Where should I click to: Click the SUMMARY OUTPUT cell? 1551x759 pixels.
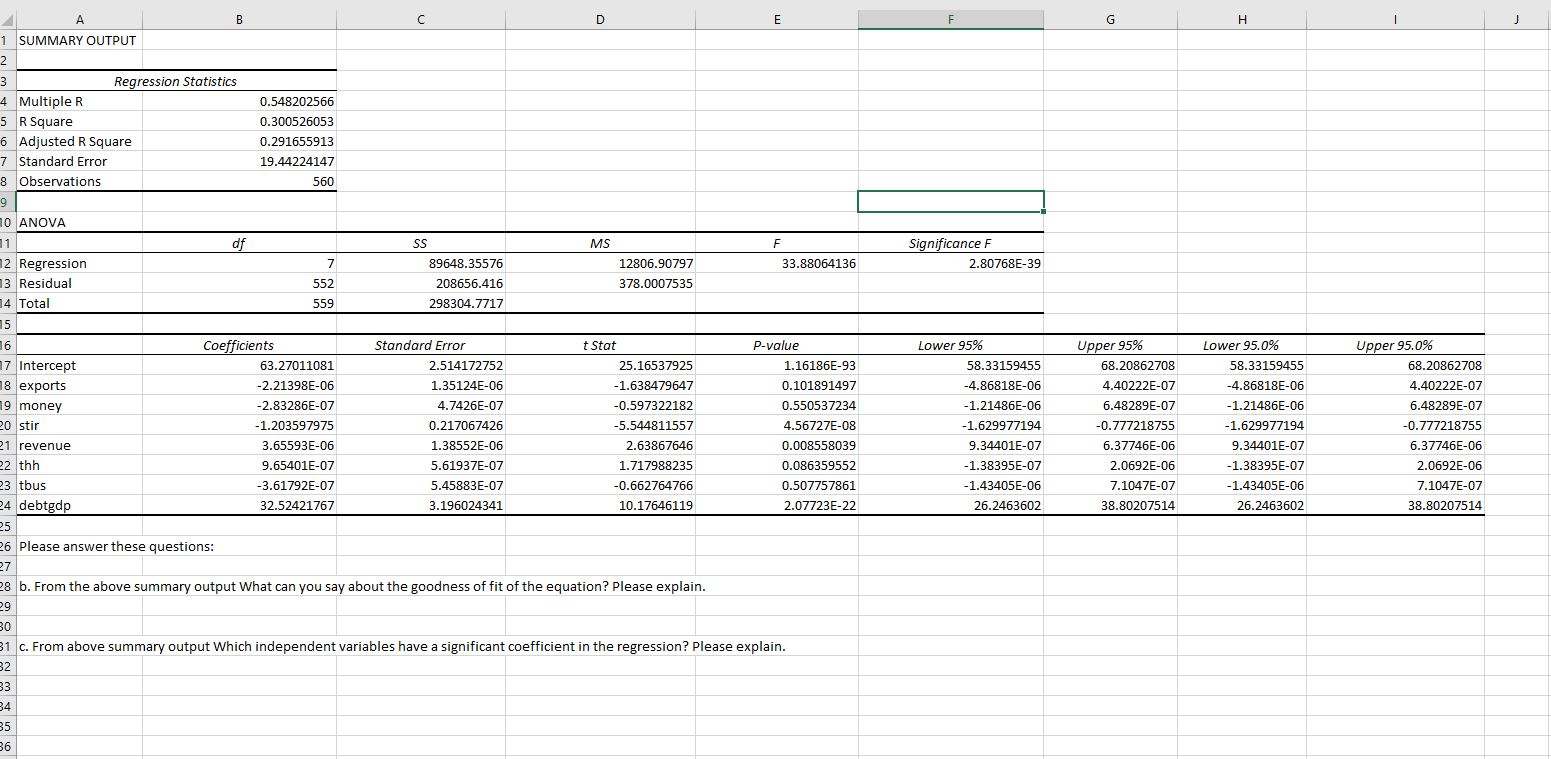point(78,40)
